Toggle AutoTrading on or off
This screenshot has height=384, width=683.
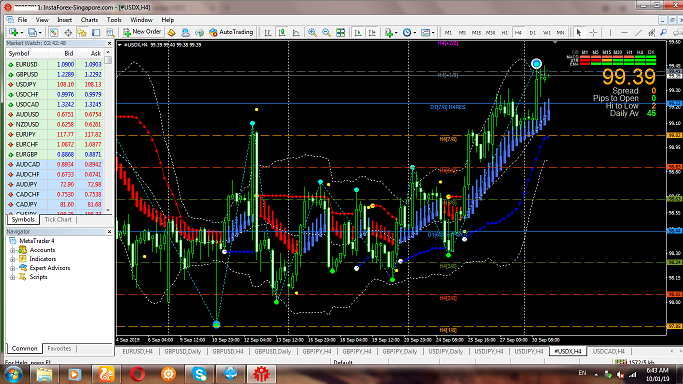click(x=231, y=32)
